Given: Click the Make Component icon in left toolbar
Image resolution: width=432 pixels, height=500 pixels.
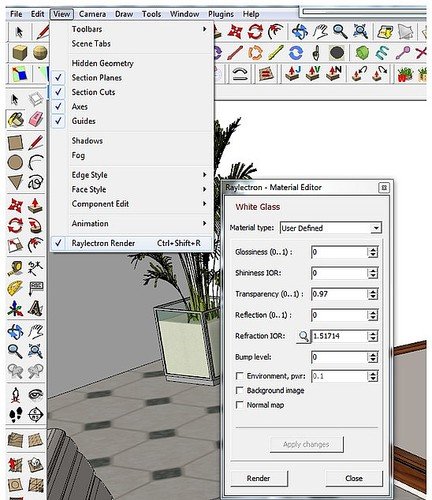Looking at the screenshot, I should [x=35, y=99].
